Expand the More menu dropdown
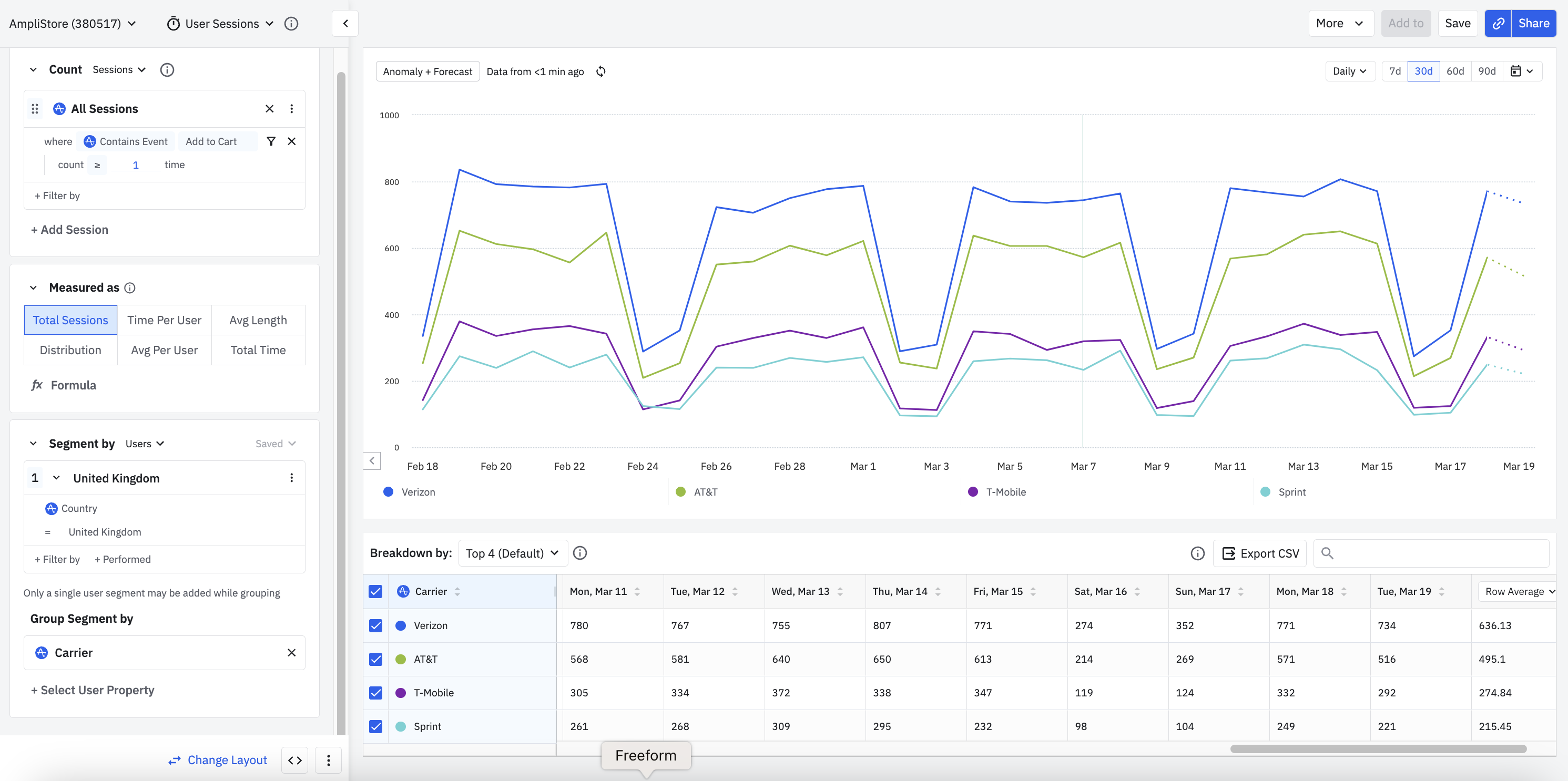1568x781 pixels. click(1340, 24)
